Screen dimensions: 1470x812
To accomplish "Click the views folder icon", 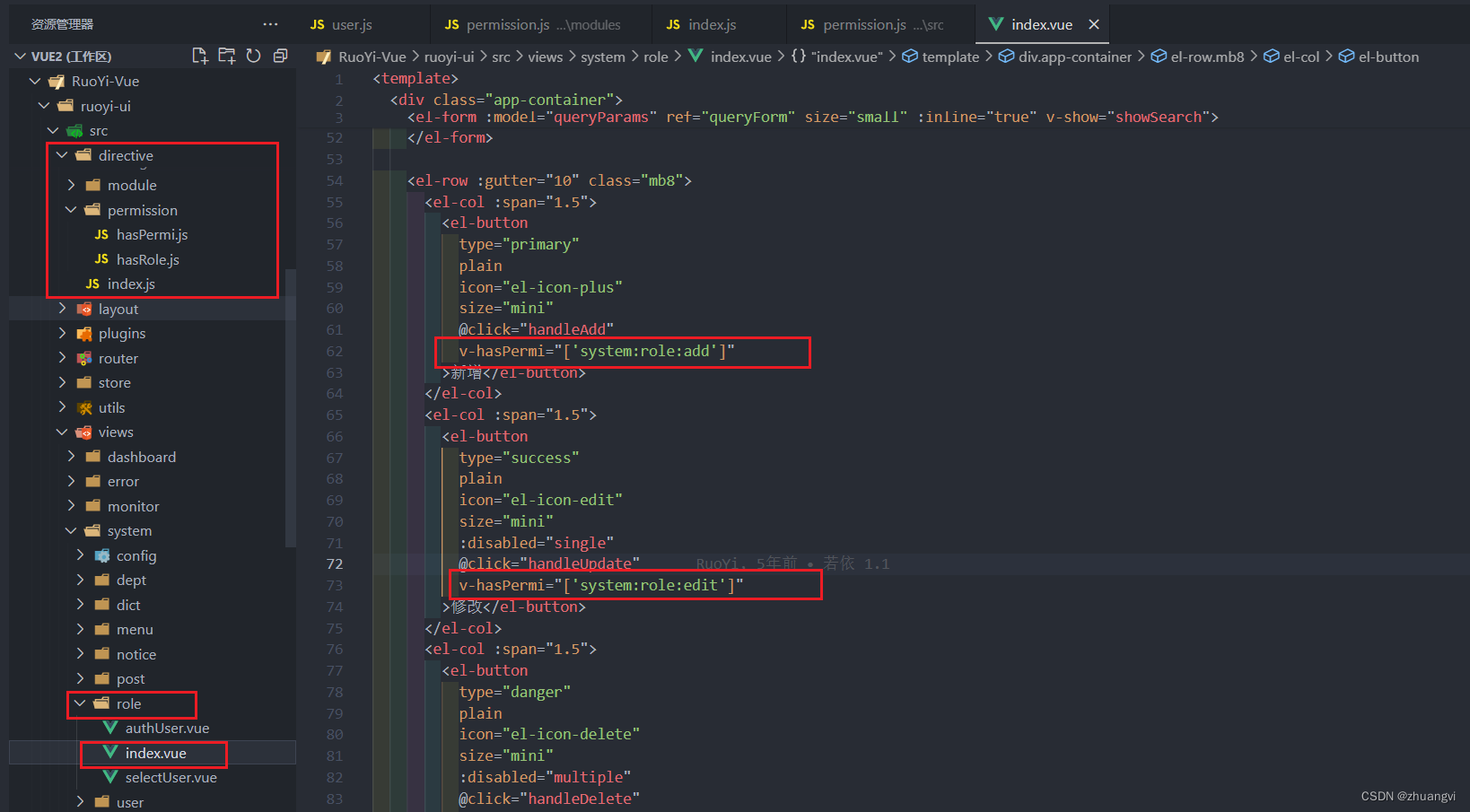I will click(x=83, y=432).
